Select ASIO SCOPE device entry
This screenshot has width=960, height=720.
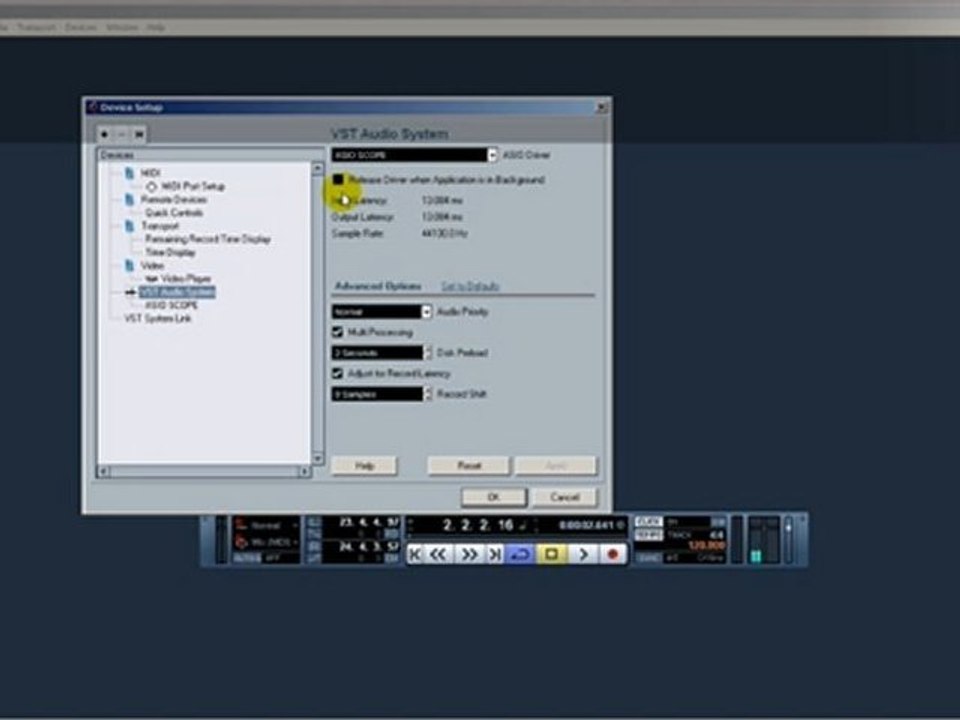pos(171,305)
